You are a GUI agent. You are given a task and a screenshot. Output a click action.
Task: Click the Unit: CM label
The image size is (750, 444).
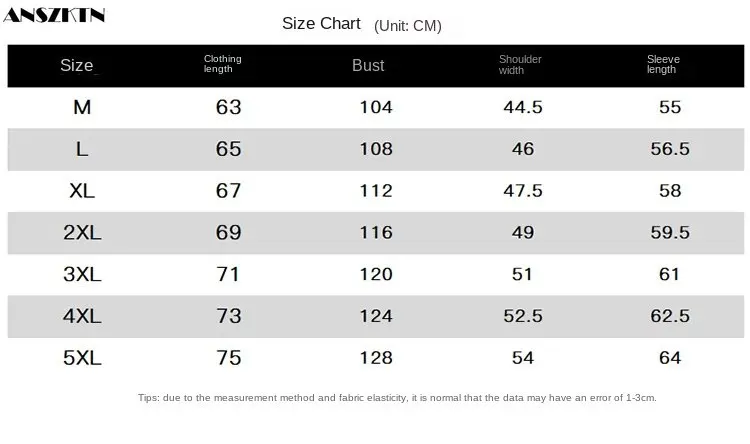(407, 26)
